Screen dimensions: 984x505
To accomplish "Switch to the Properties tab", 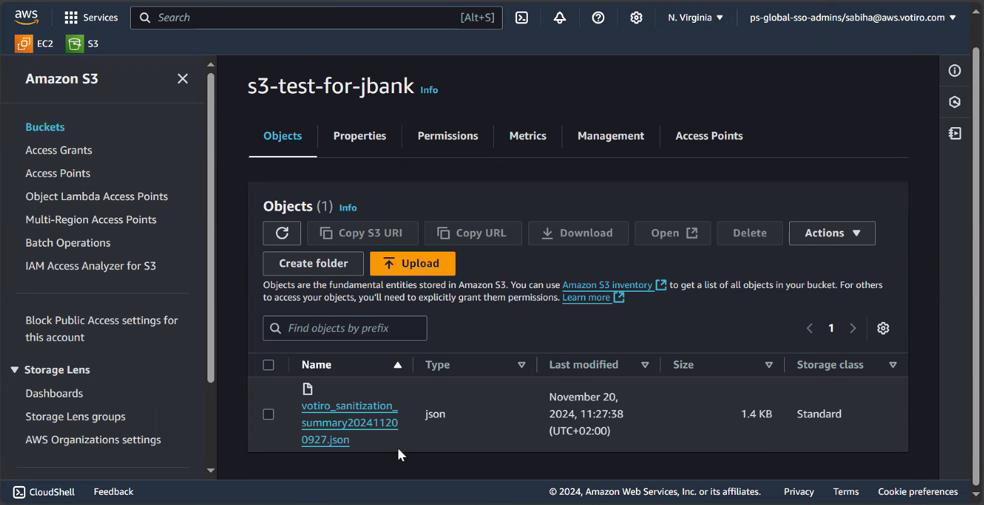I will 360,136.
